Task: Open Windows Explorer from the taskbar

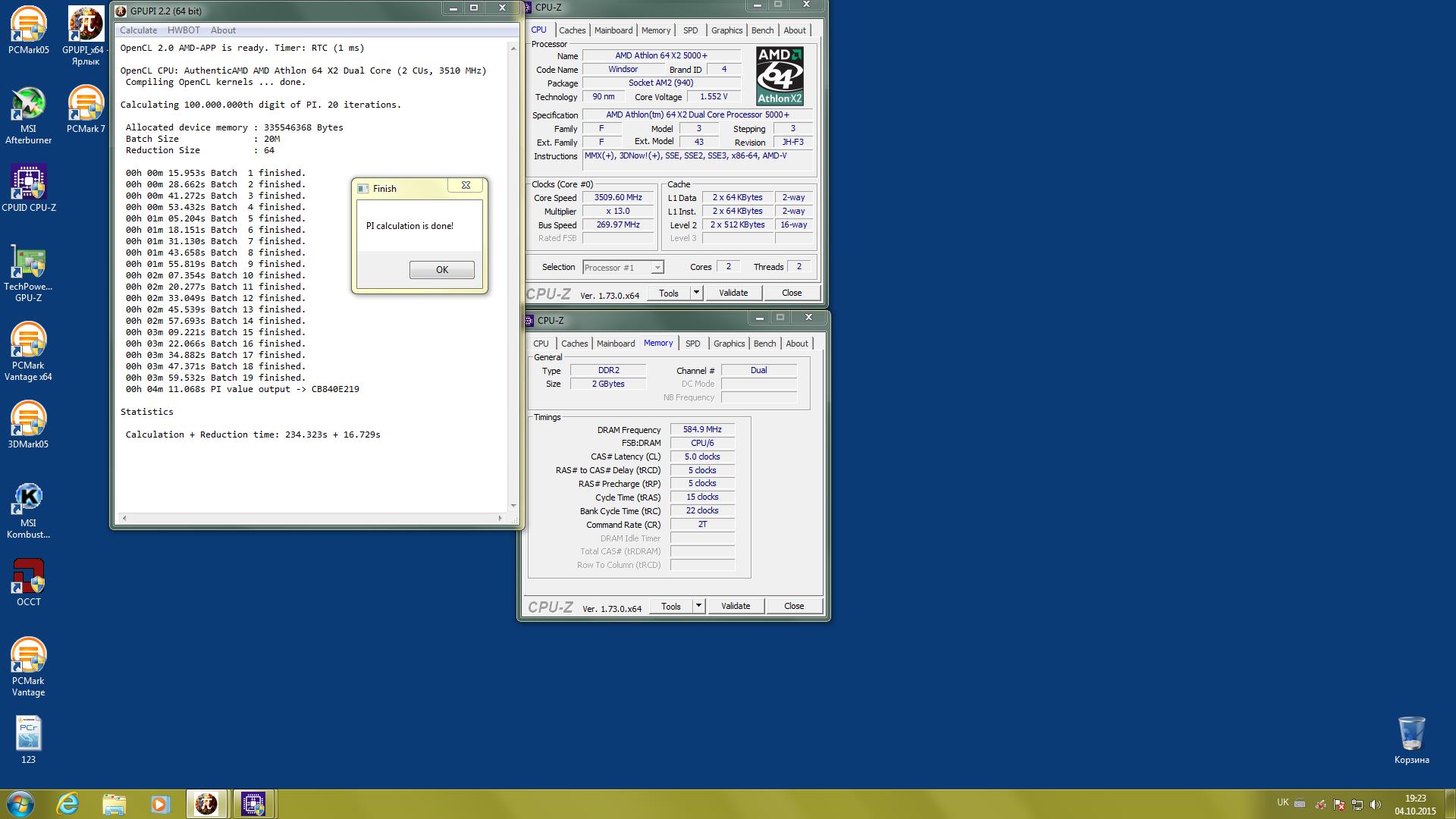Action: tap(114, 804)
